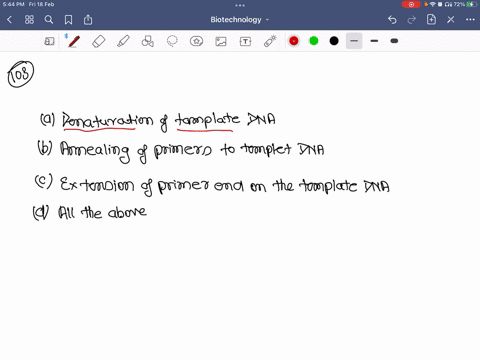Open the Elements sticker tool
480x360 pixels.
tap(196, 41)
